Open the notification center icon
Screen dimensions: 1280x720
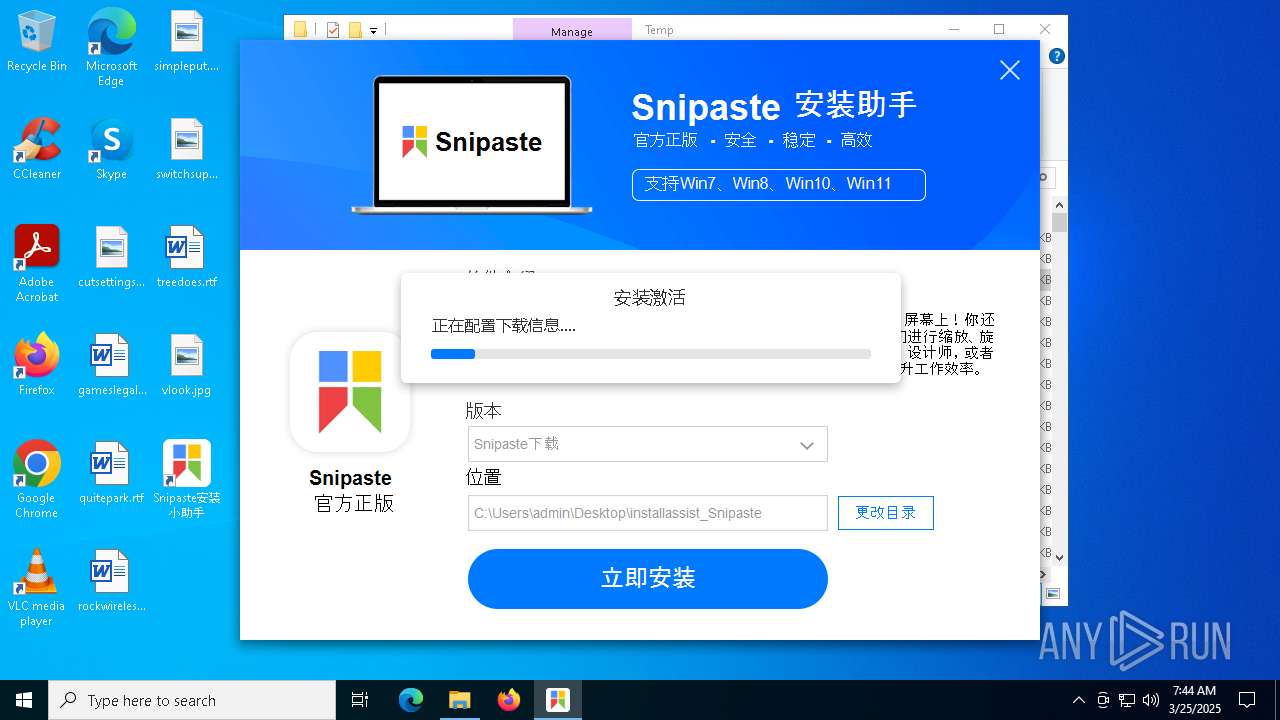pyautogui.click(x=1247, y=700)
